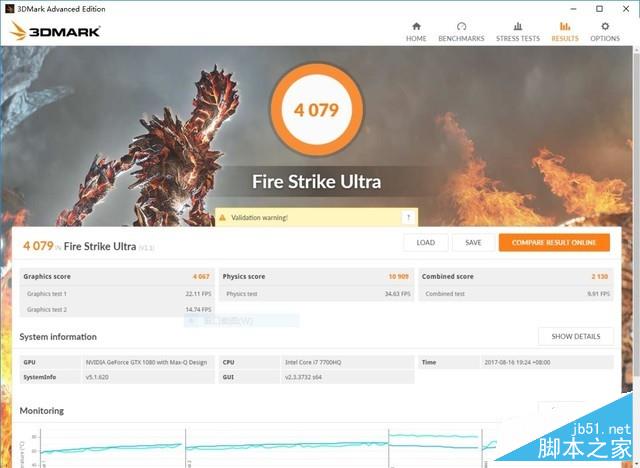Click the Show Details button
The height and width of the screenshot is (468, 640).
point(576,336)
